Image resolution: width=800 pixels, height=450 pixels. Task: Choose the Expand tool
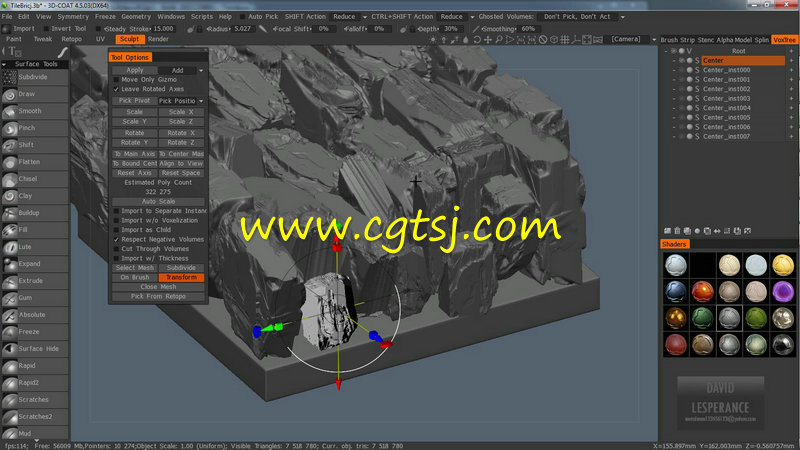pyautogui.click(x=35, y=264)
